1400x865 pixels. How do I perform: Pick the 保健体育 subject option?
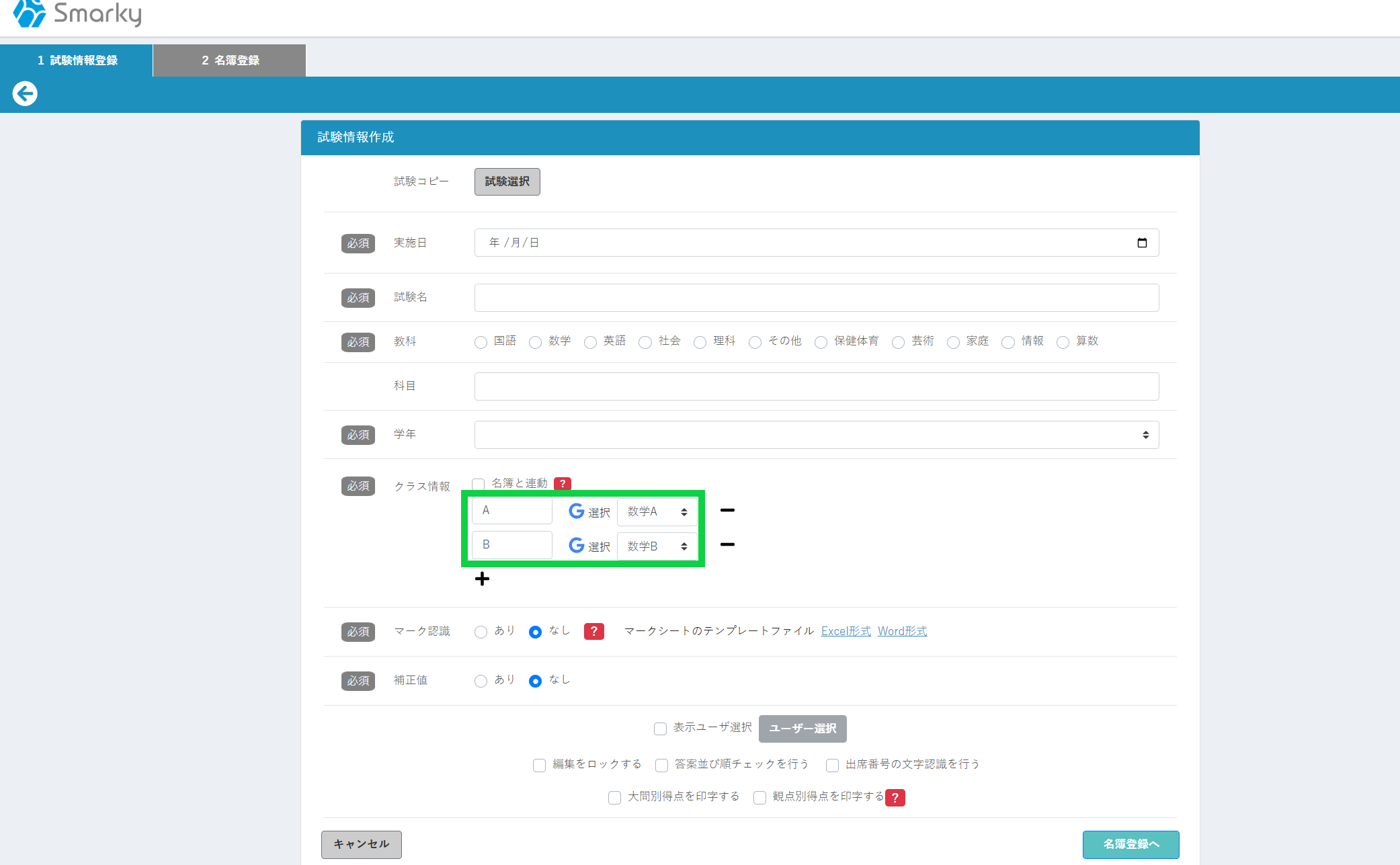tap(821, 342)
